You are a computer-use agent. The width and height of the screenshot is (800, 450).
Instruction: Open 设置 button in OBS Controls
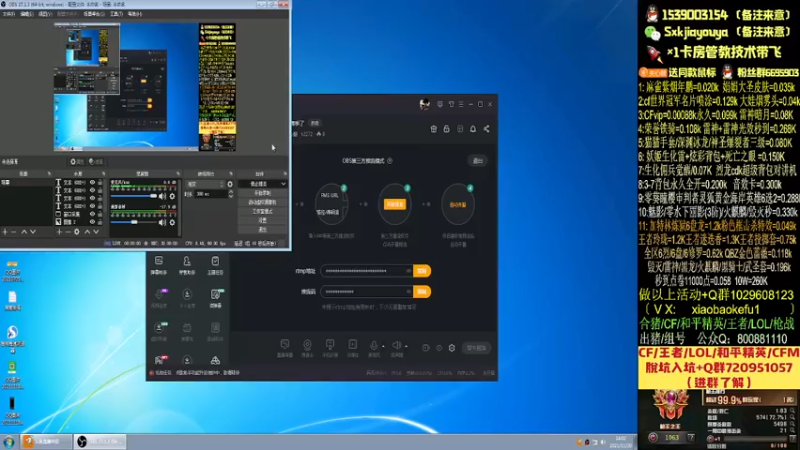tap(262, 220)
